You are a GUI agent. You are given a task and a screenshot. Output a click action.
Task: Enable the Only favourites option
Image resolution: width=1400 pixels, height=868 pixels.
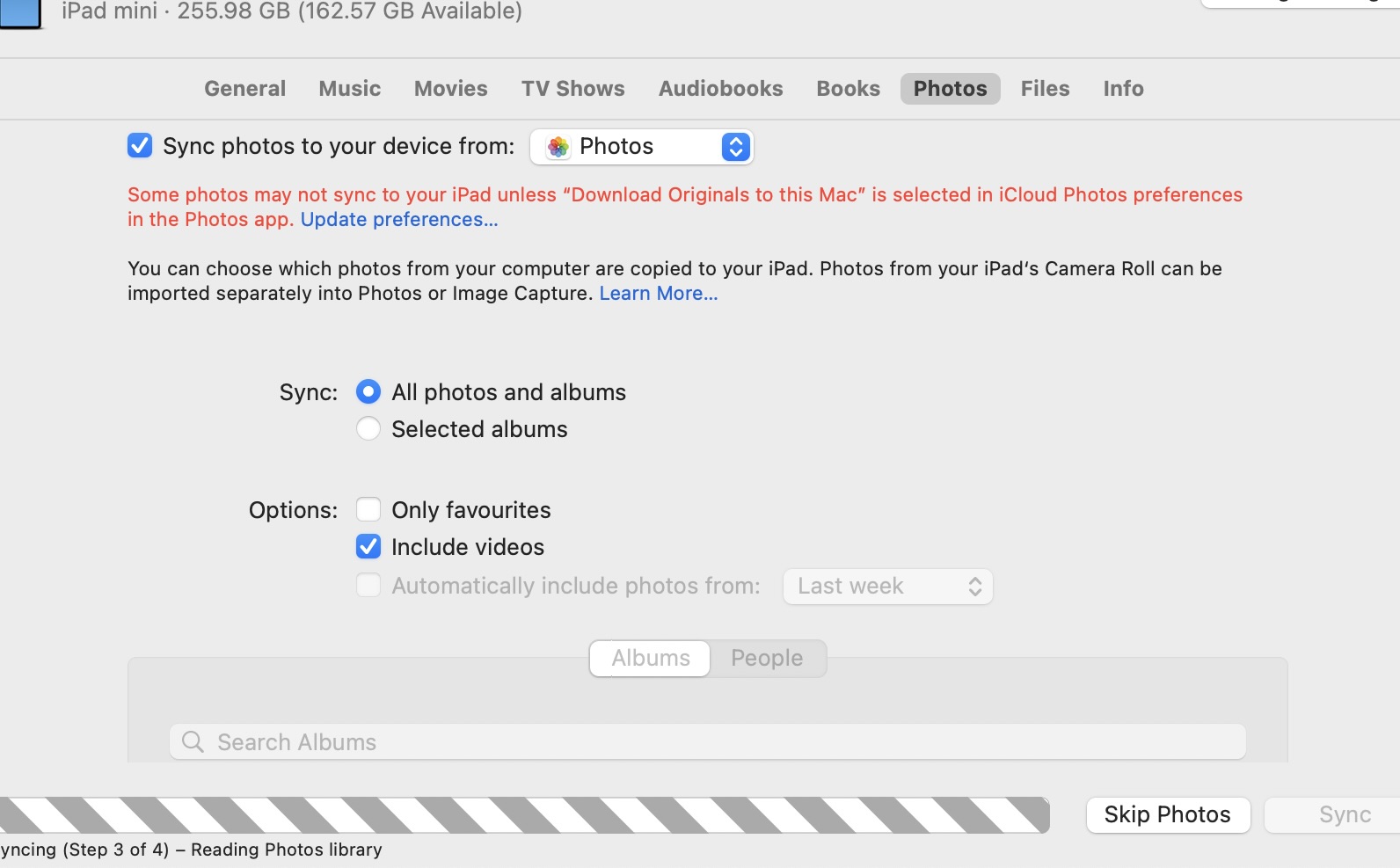coord(368,510)
